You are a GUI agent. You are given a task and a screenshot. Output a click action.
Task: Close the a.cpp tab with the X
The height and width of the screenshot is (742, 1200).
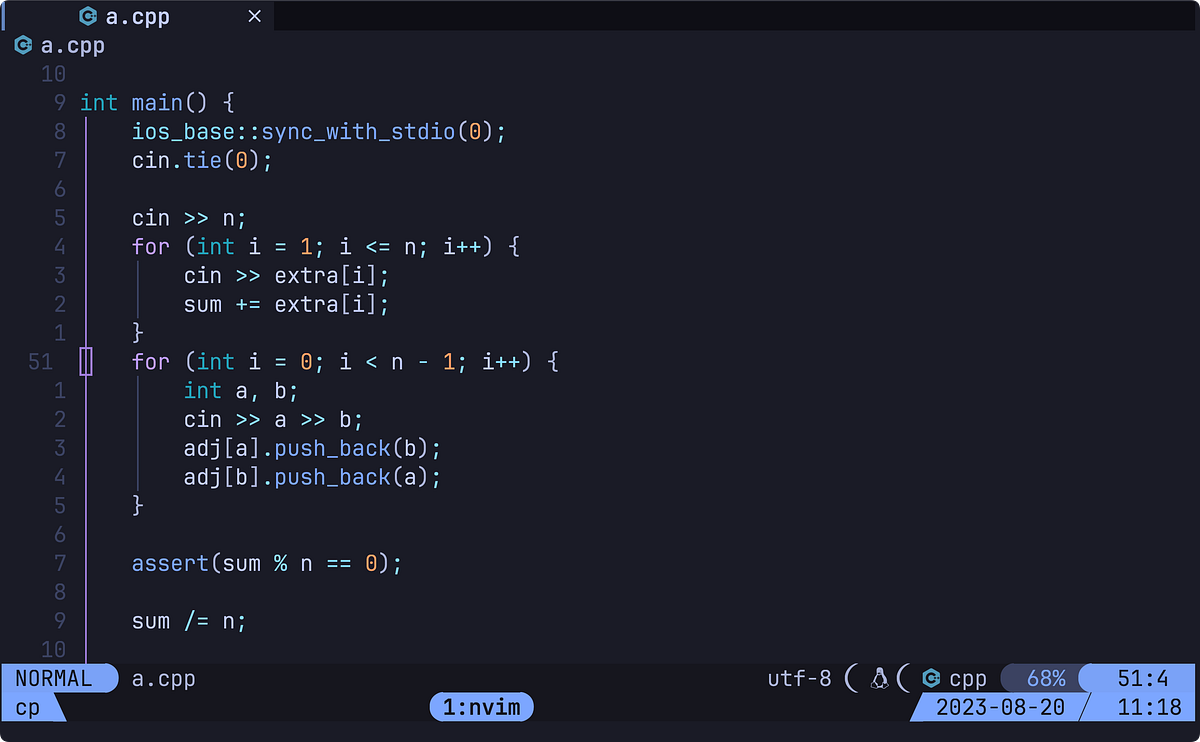point(253,16)
